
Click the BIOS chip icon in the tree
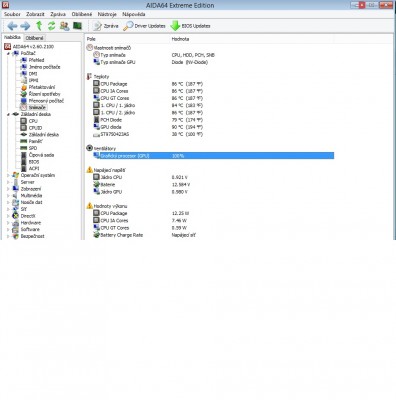(24, 162)
